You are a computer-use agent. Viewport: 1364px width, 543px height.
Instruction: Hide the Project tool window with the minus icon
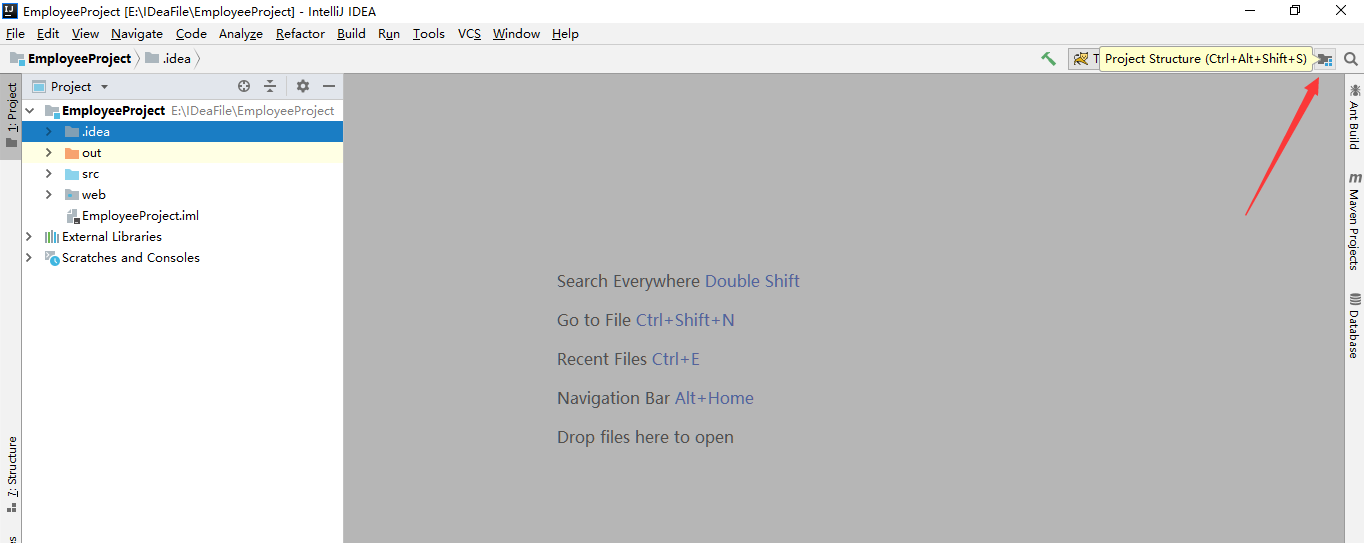pos(329,87)
